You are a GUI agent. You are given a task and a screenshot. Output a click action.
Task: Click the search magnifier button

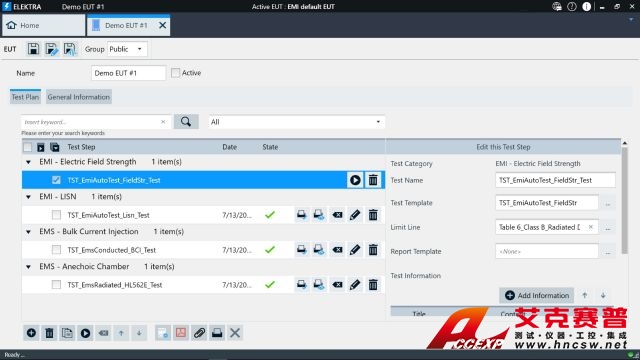pos(186,122)
